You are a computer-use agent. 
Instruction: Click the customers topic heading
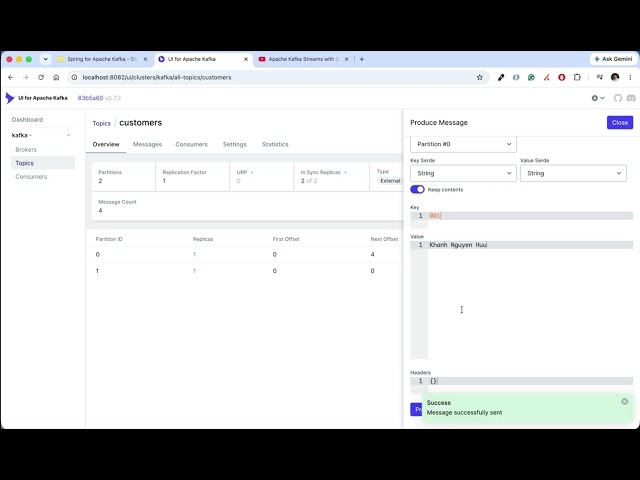click(140, 123)
